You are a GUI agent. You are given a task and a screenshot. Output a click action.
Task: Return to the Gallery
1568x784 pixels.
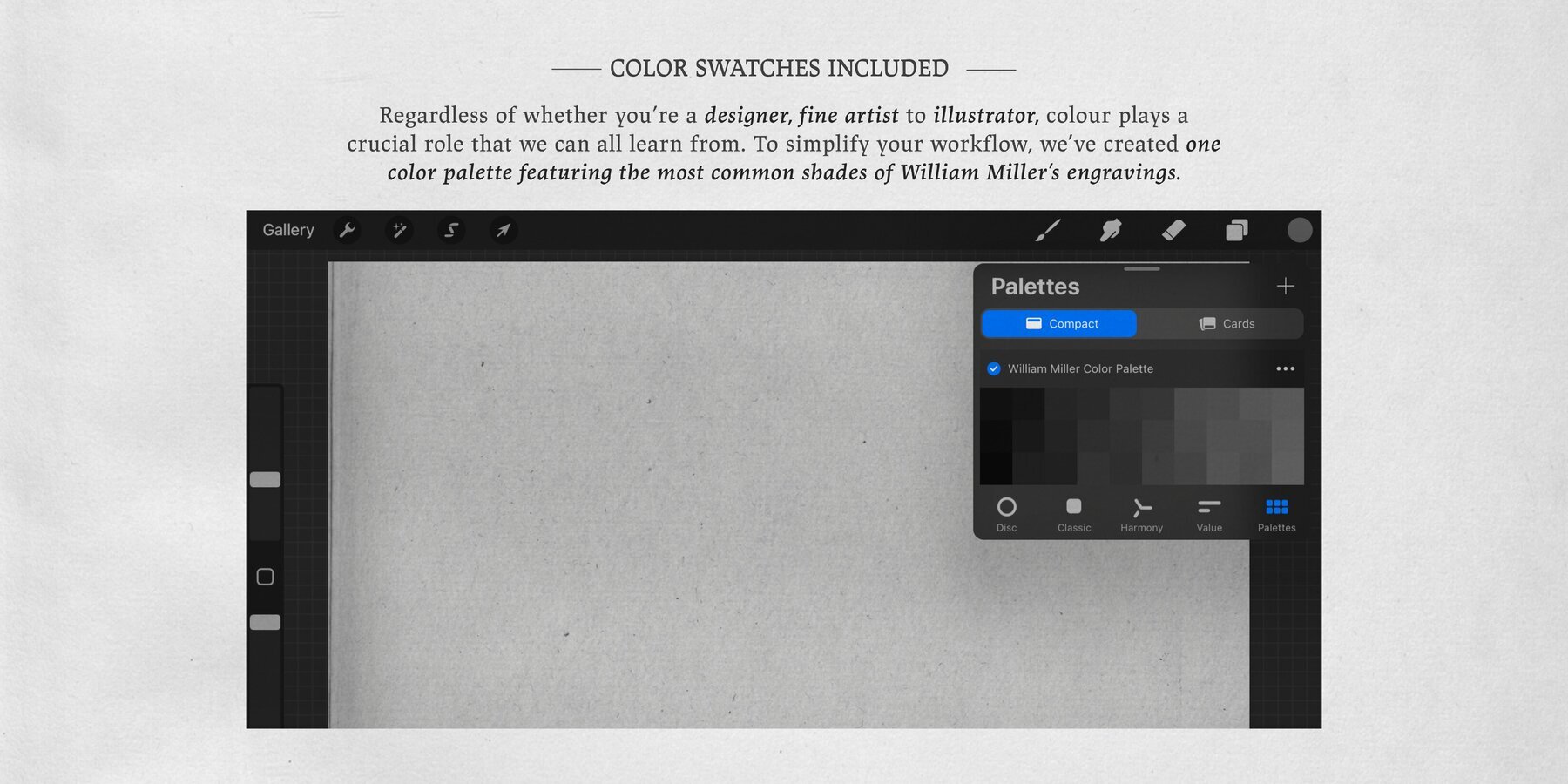(288, 230)
